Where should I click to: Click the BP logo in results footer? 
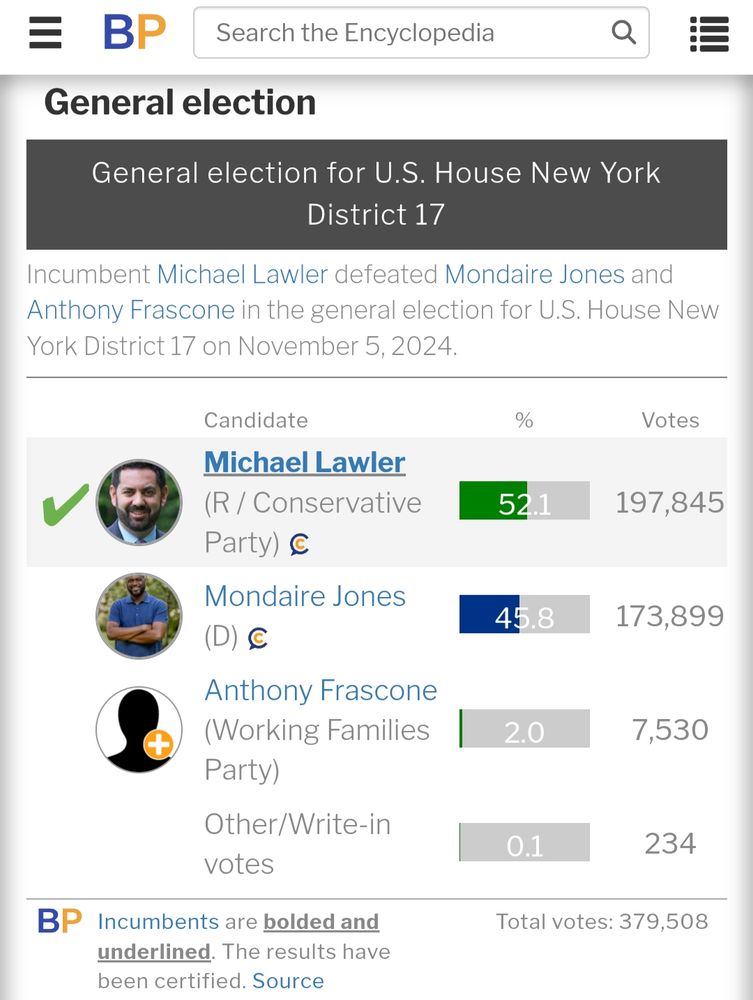pyautogui.click(x=59, y=921)
